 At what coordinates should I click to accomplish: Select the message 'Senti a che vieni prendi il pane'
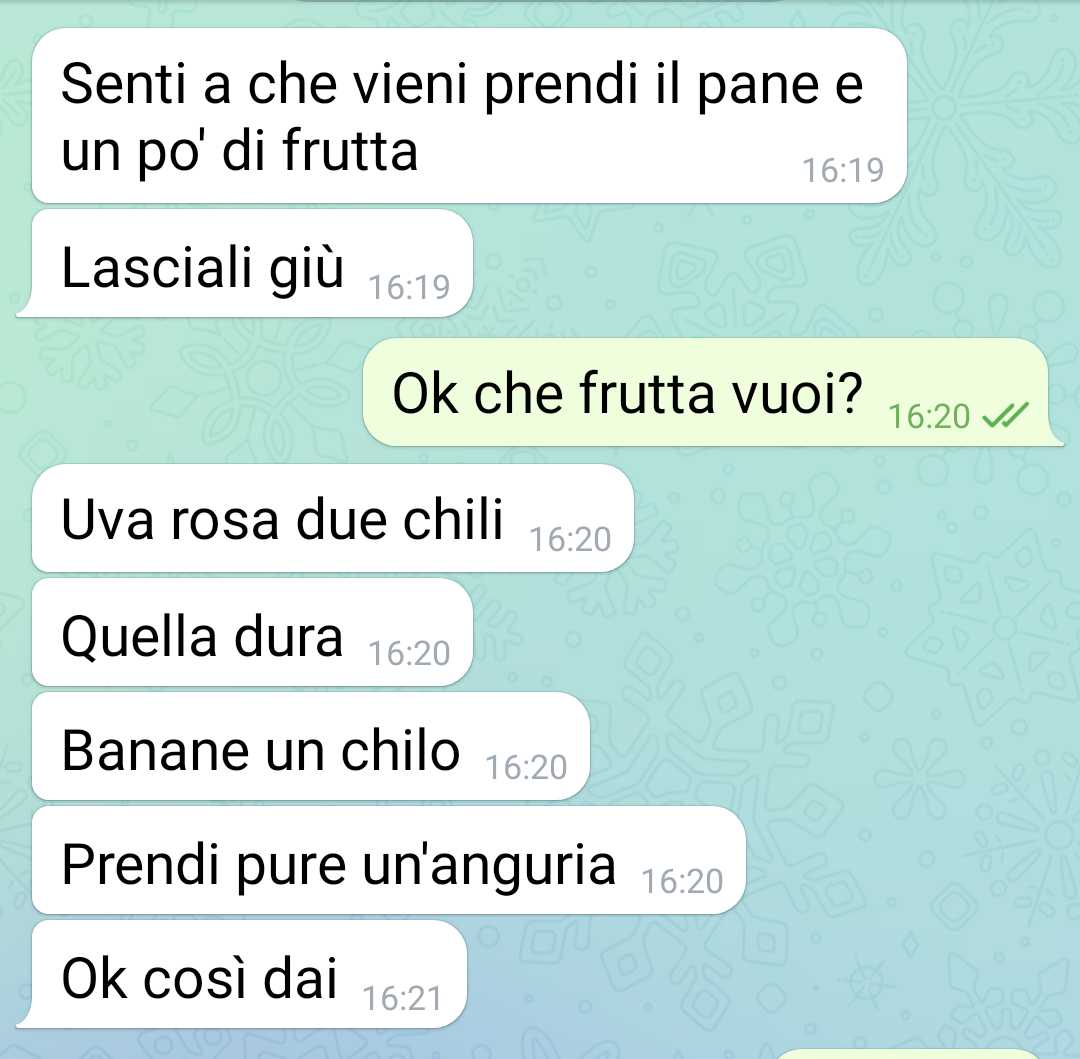pyautogui.click(x=469, y=116)
